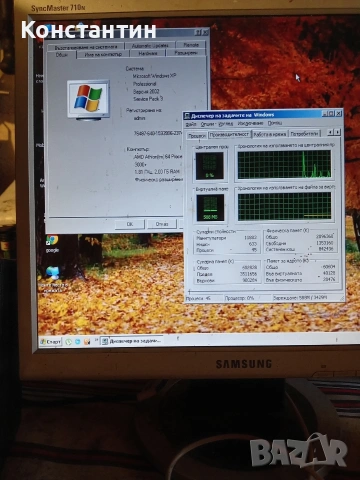Click OK in System Properties dialog
Screen dimensions: 360x480
(130, 224)
